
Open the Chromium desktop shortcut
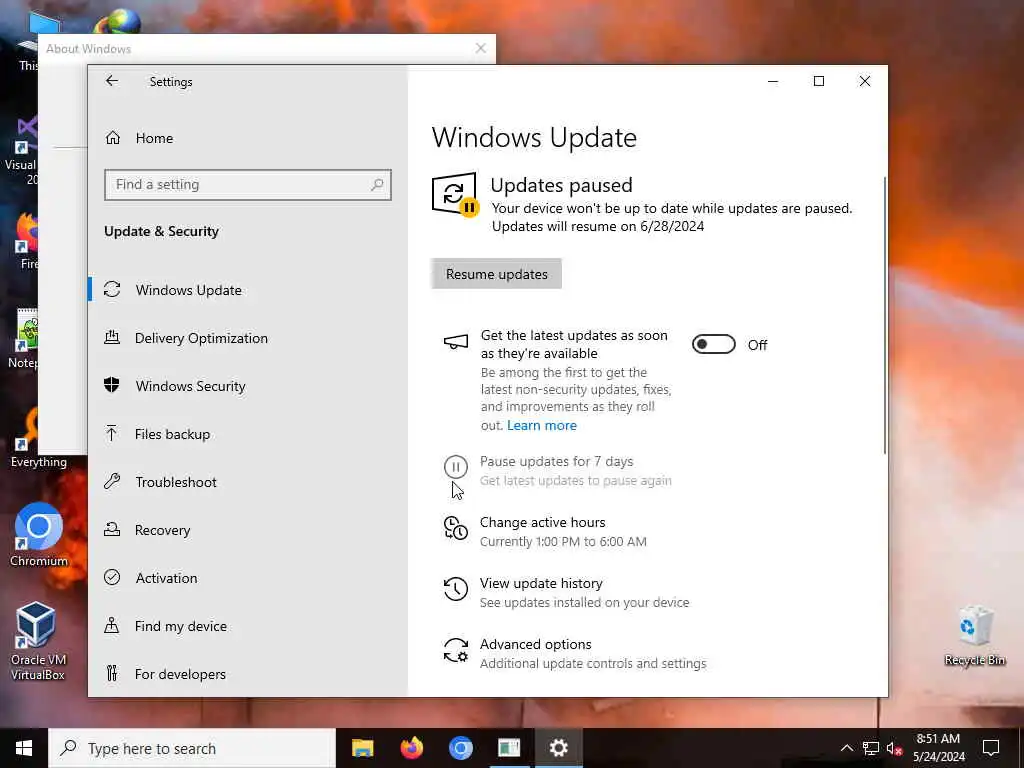39,534
